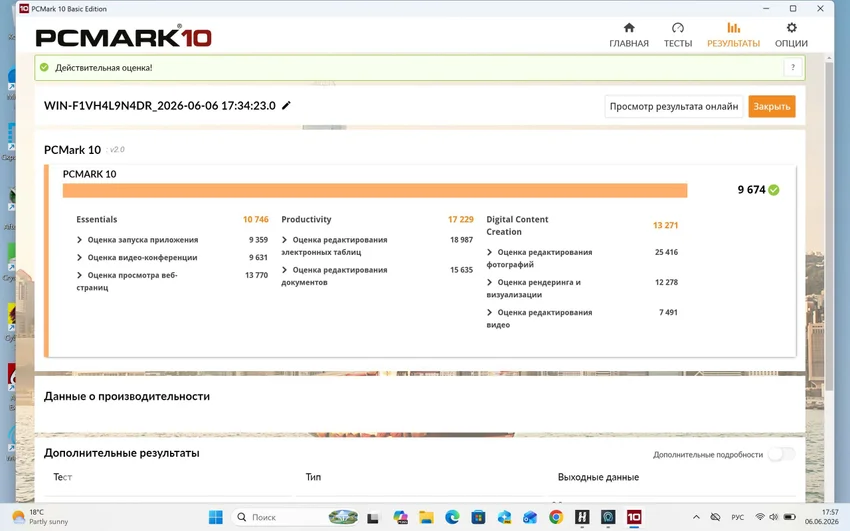Expand Оценка запуска приложения row
The height and width of the screenshot is (531, 850).
click(79, 239)
